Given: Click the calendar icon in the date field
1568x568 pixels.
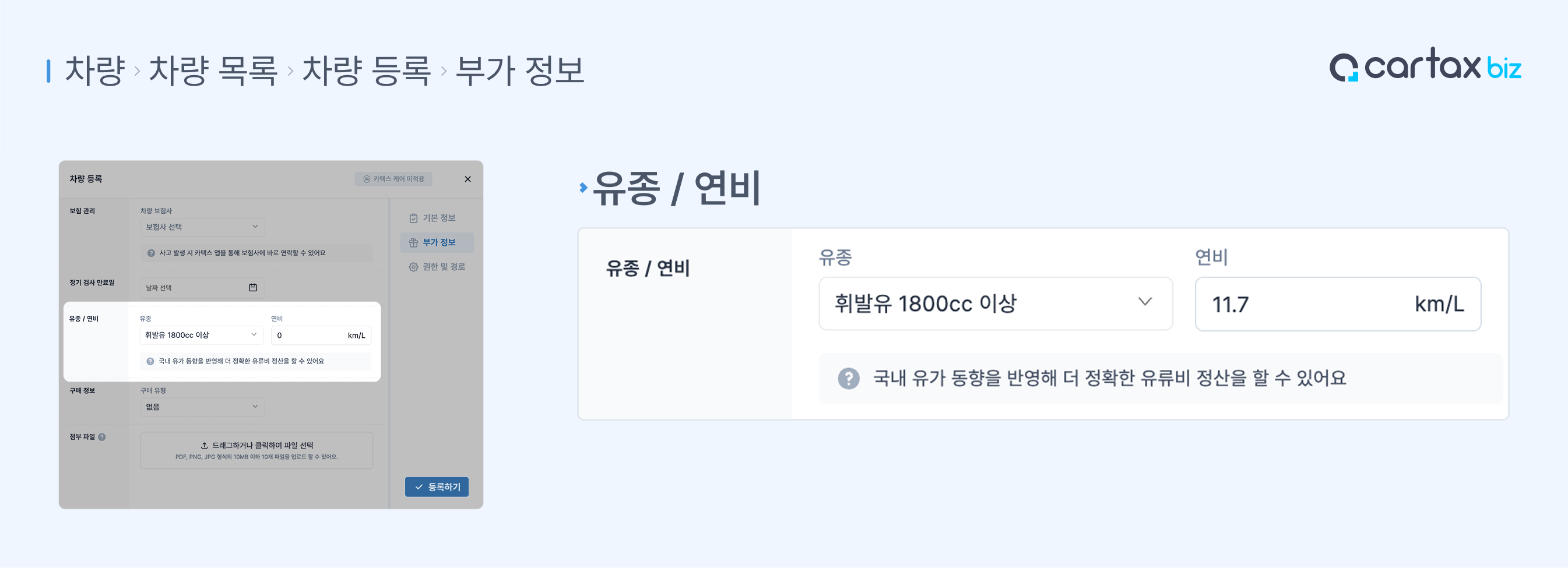Looking at the screenshot, I should (x=252, y=288).
